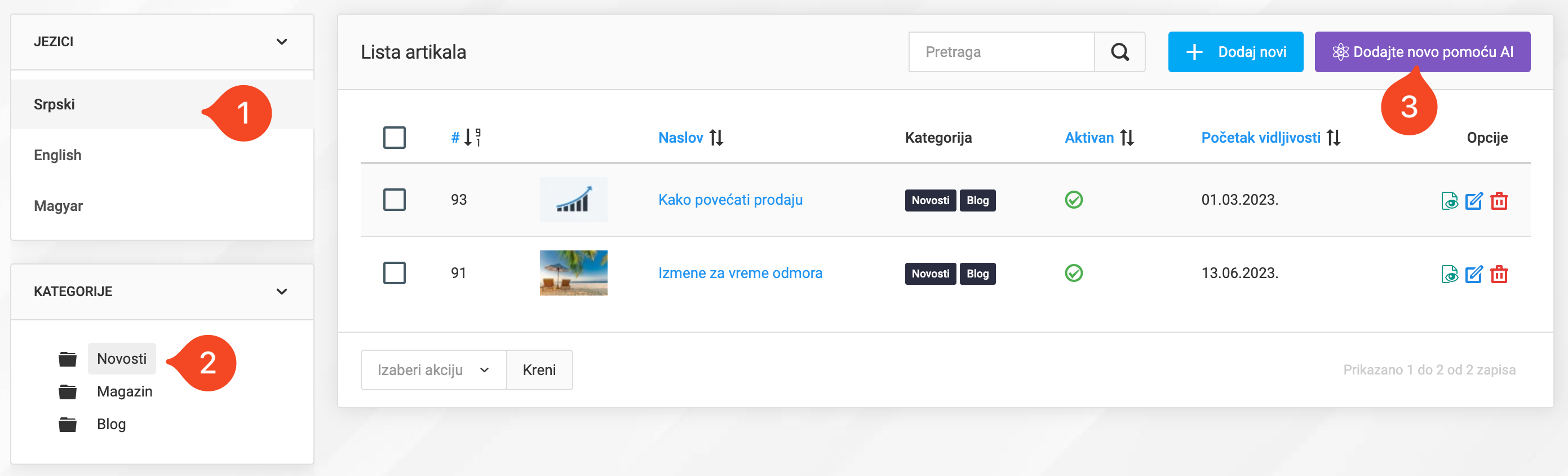Open Kako povećati prodaju article link
The image size is (1568, 476).
point(730,200)
